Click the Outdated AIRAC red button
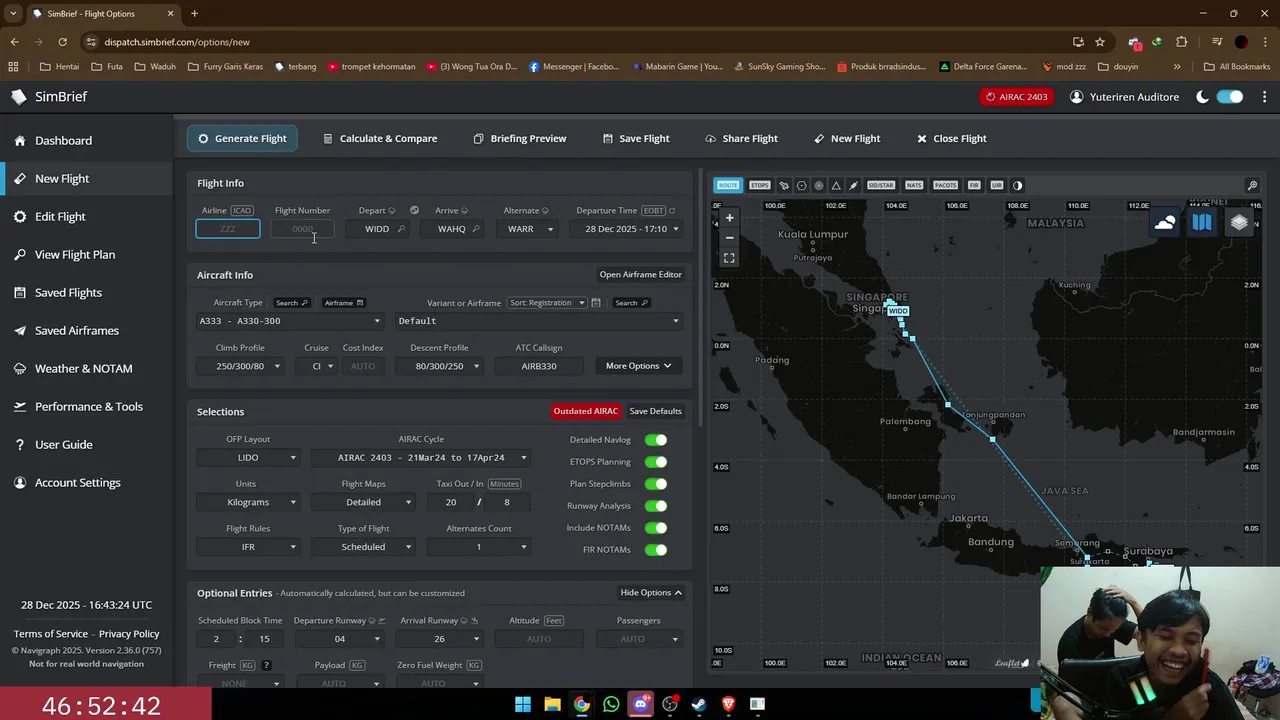This screenshot has width=1280, height=720. click(x=586, y=411)
